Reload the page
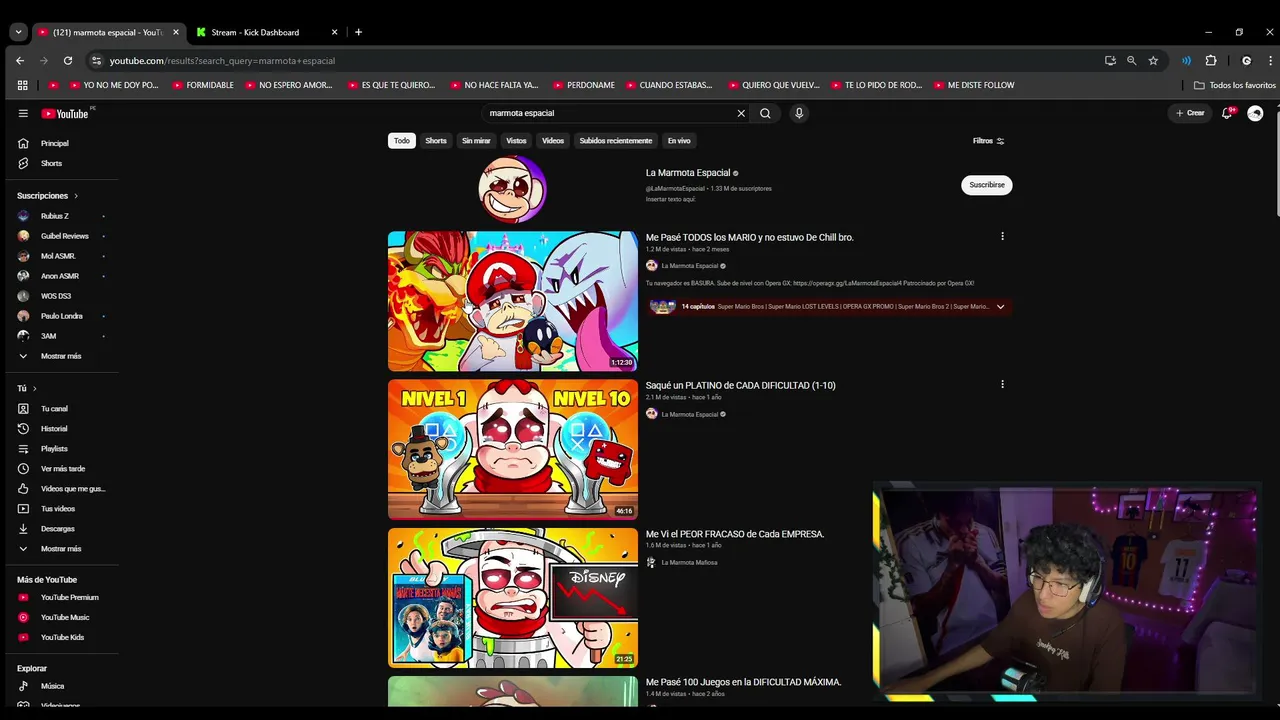Viewport: 1280px width, 720px height. 67,61
